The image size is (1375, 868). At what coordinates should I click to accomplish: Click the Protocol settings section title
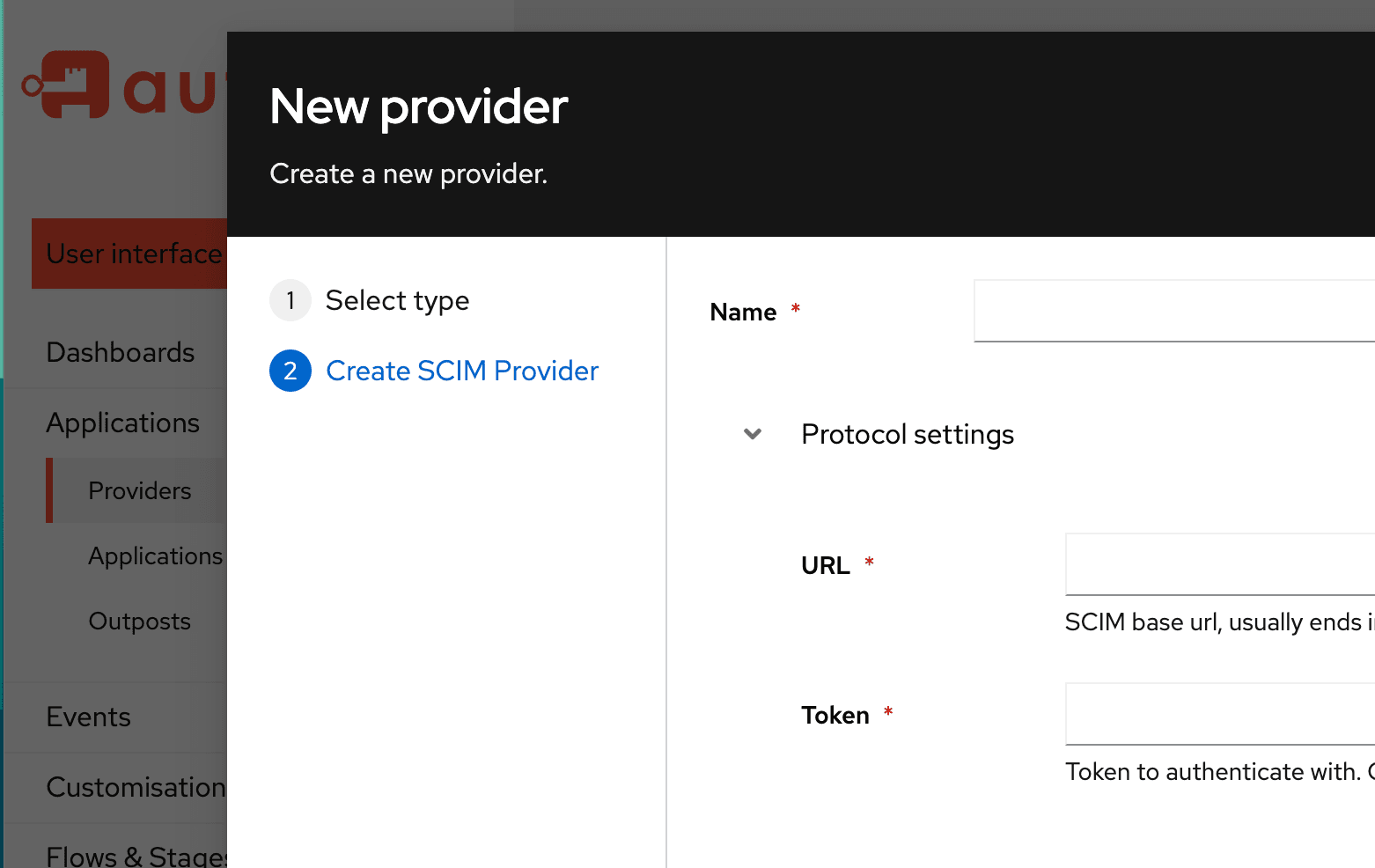(907, 435)
